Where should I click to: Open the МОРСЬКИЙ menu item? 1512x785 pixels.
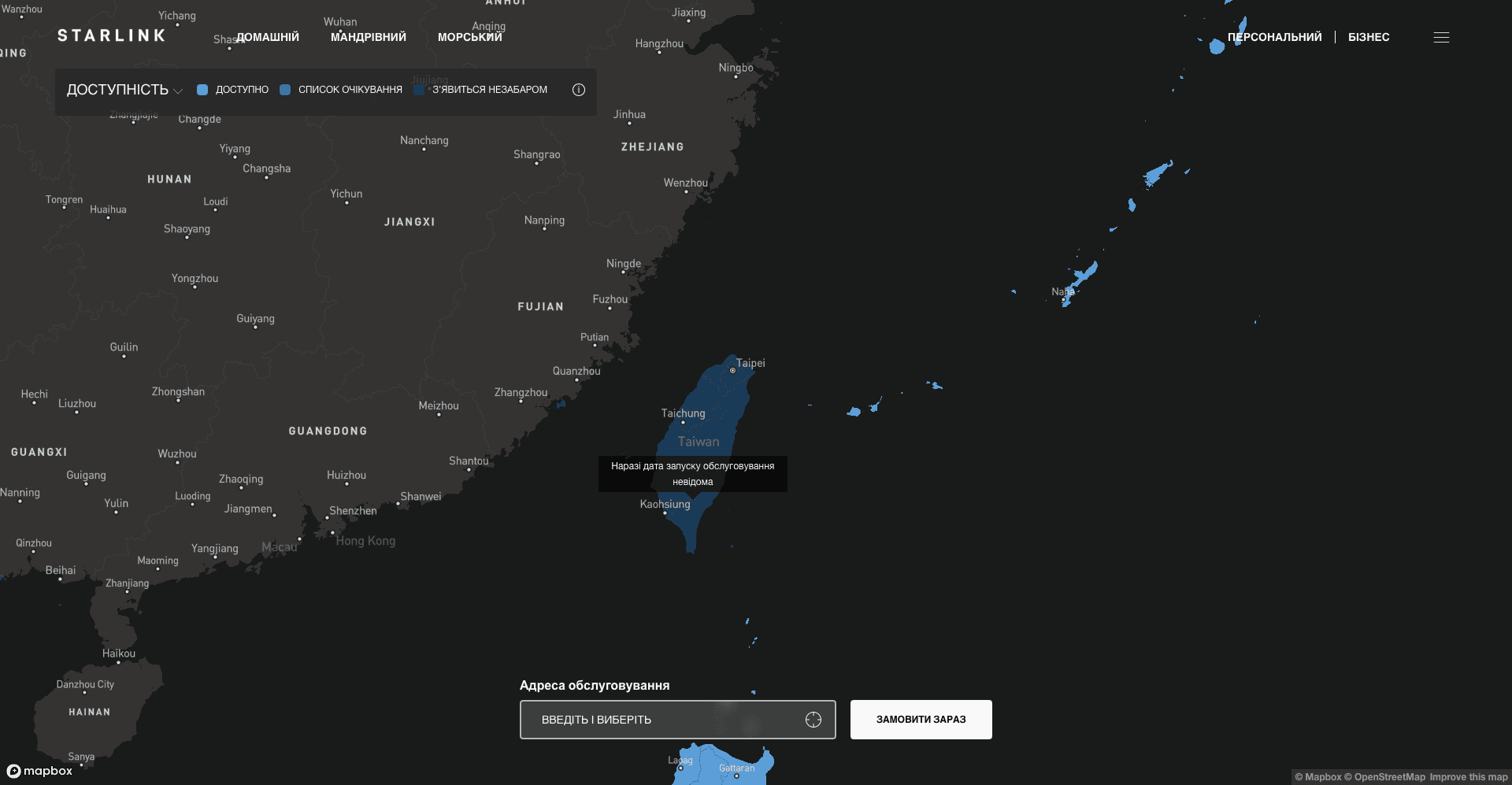click(x=470, y=37)
